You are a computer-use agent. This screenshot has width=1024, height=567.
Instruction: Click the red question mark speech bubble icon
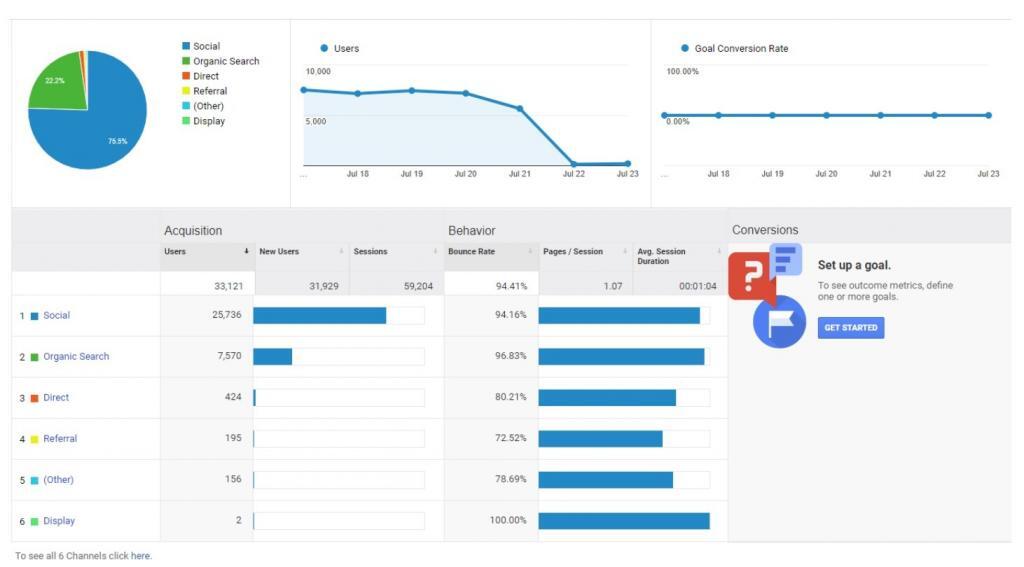tap(750, 277)
